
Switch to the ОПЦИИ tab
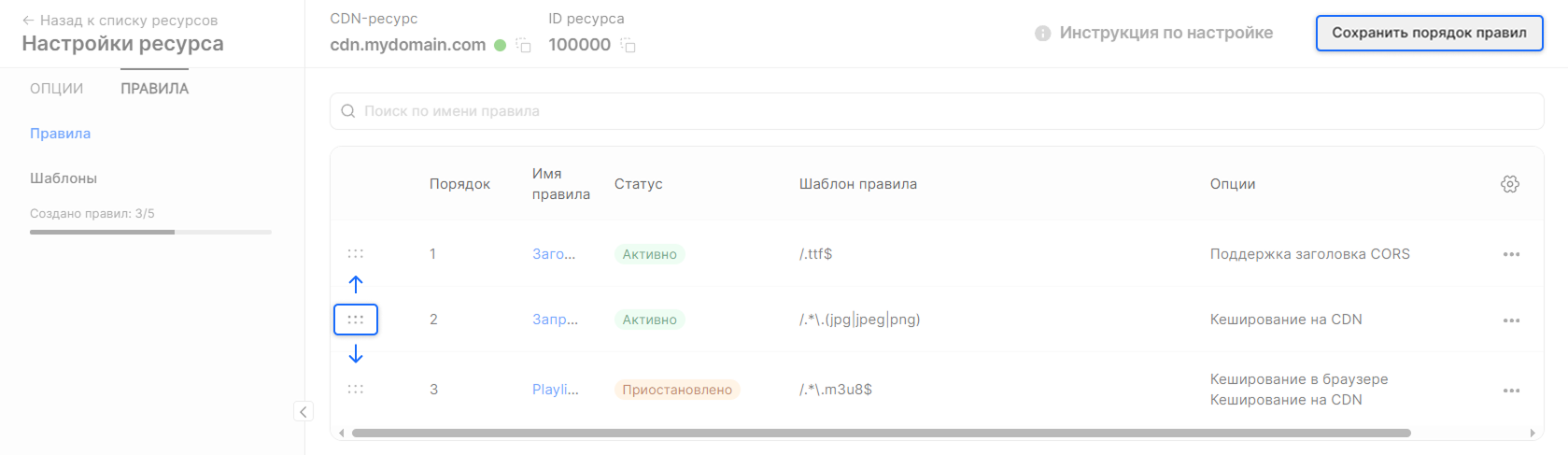(x=56, y=89)
